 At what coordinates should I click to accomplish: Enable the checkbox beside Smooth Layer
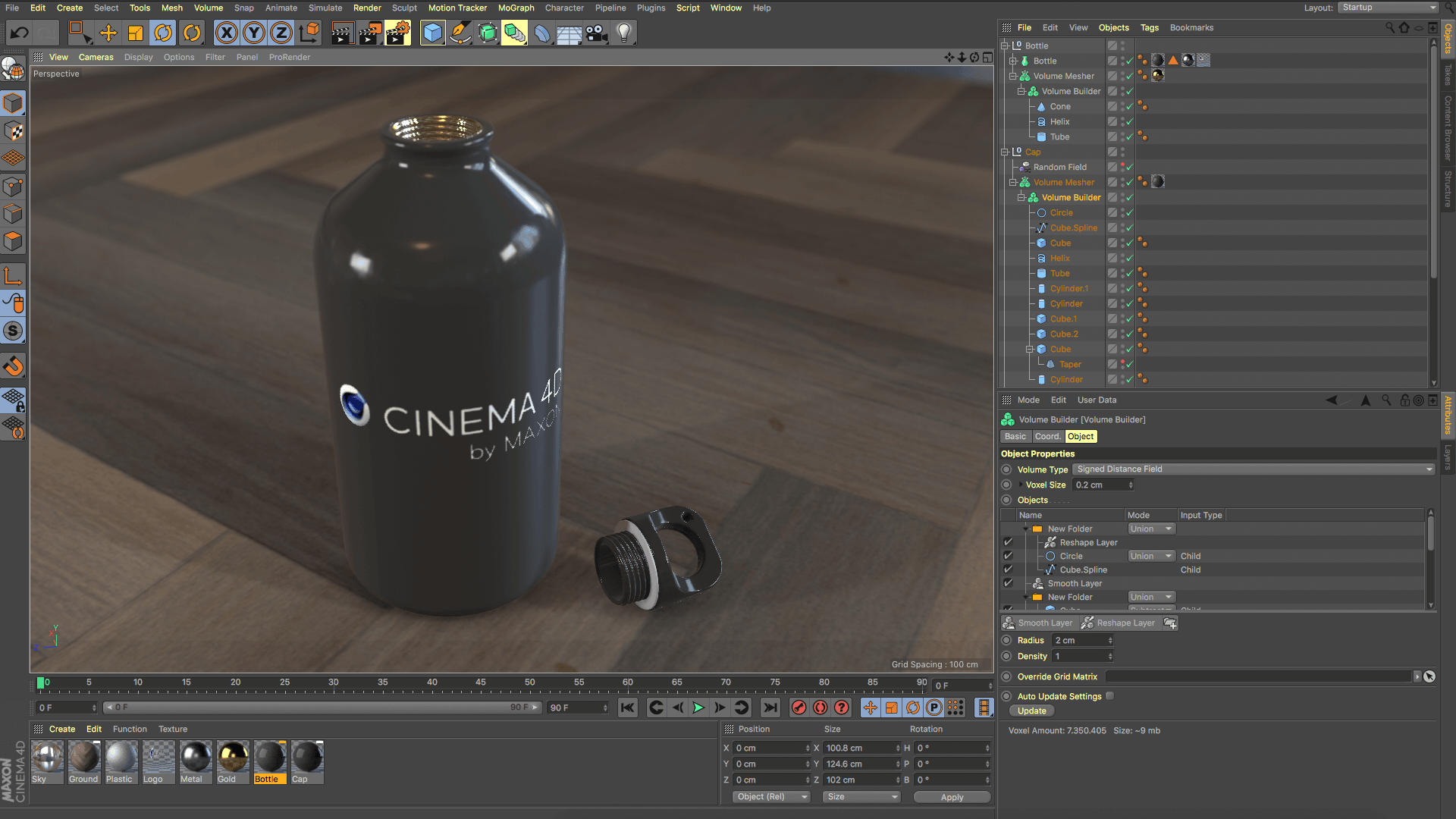(x=1009, y=583)
